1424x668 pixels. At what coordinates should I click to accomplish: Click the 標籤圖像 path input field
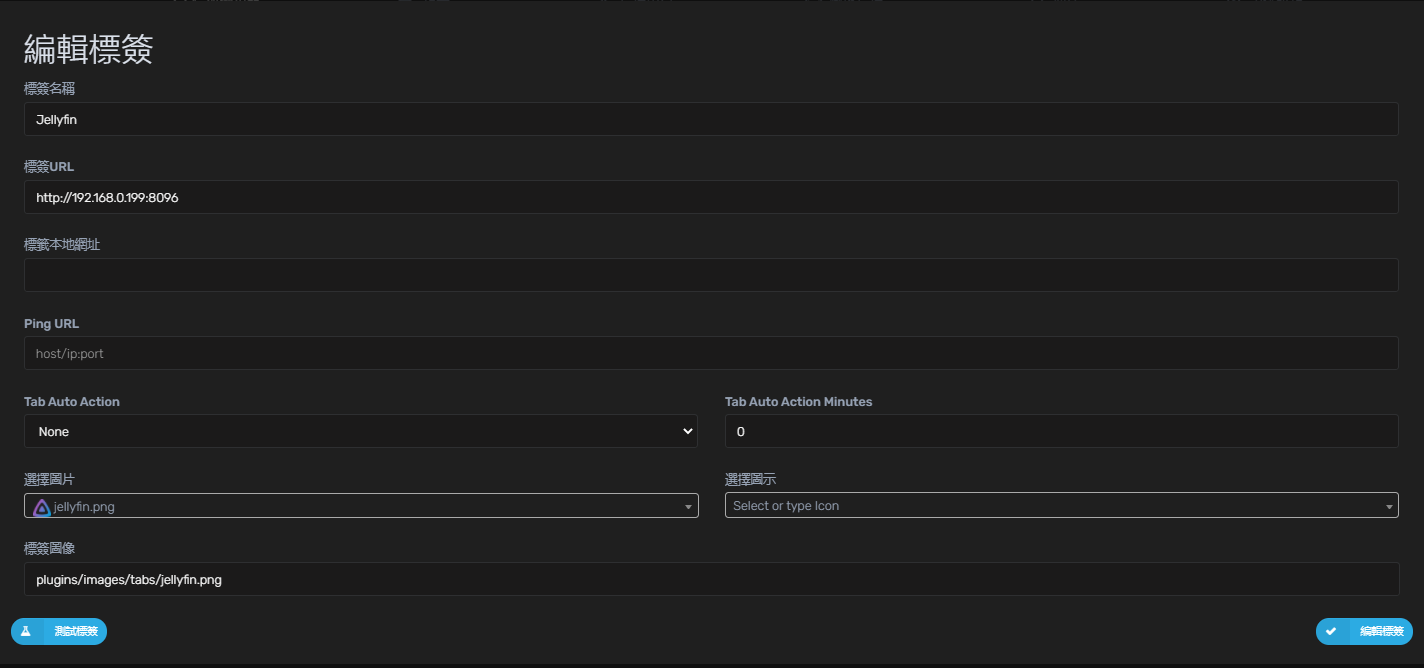(x=710, y=579)
